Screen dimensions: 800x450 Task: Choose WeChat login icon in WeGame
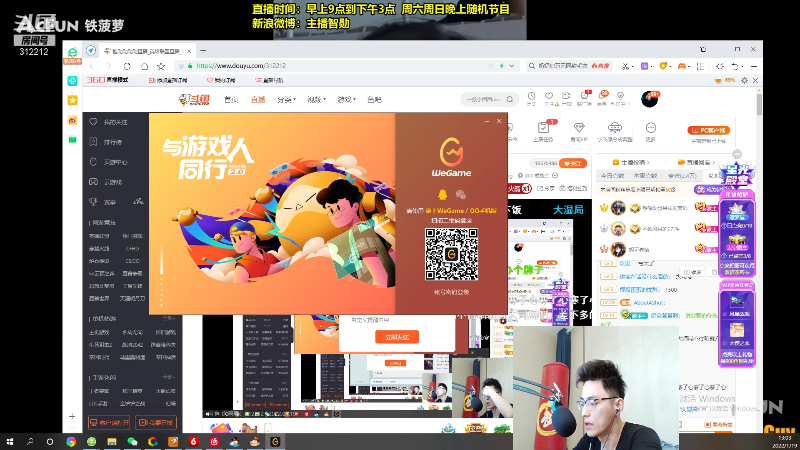[x=461, y=194]
